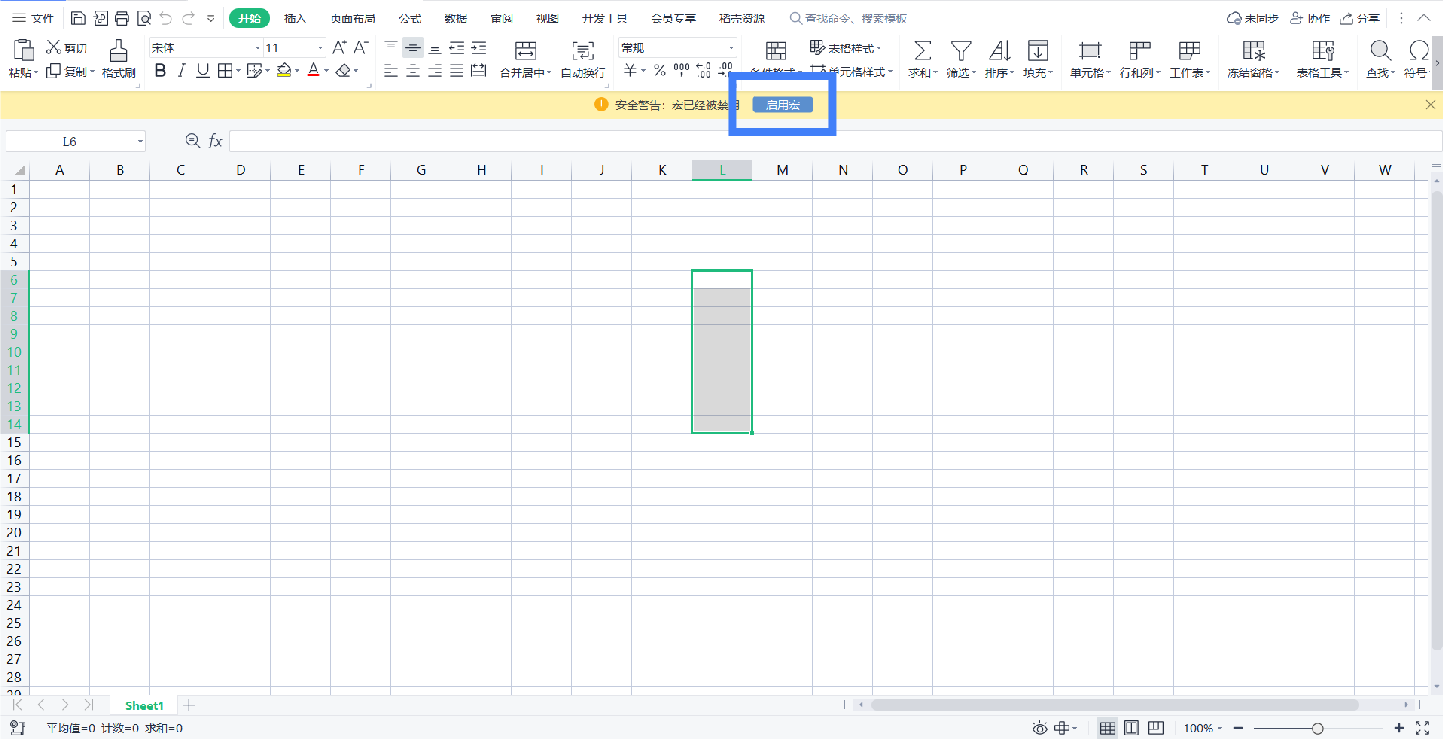
Task: Click the Freeze Panes (冻结窗格) icon
Action: (1253, 51)
